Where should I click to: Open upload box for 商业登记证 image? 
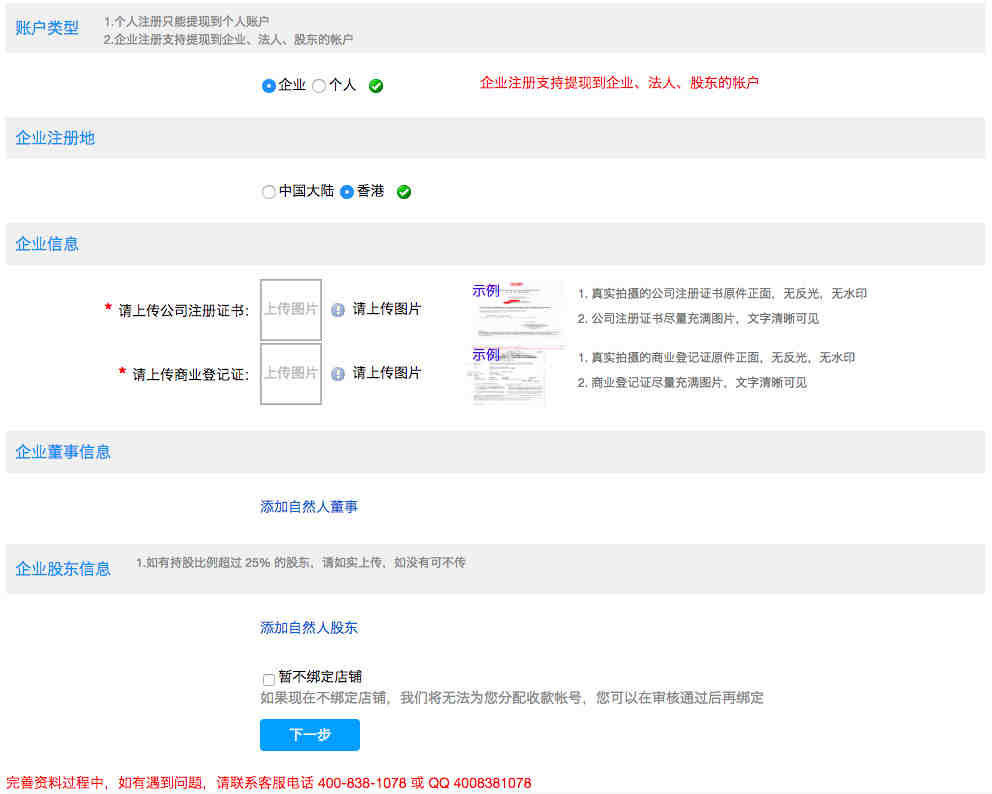tap(291, 374)
